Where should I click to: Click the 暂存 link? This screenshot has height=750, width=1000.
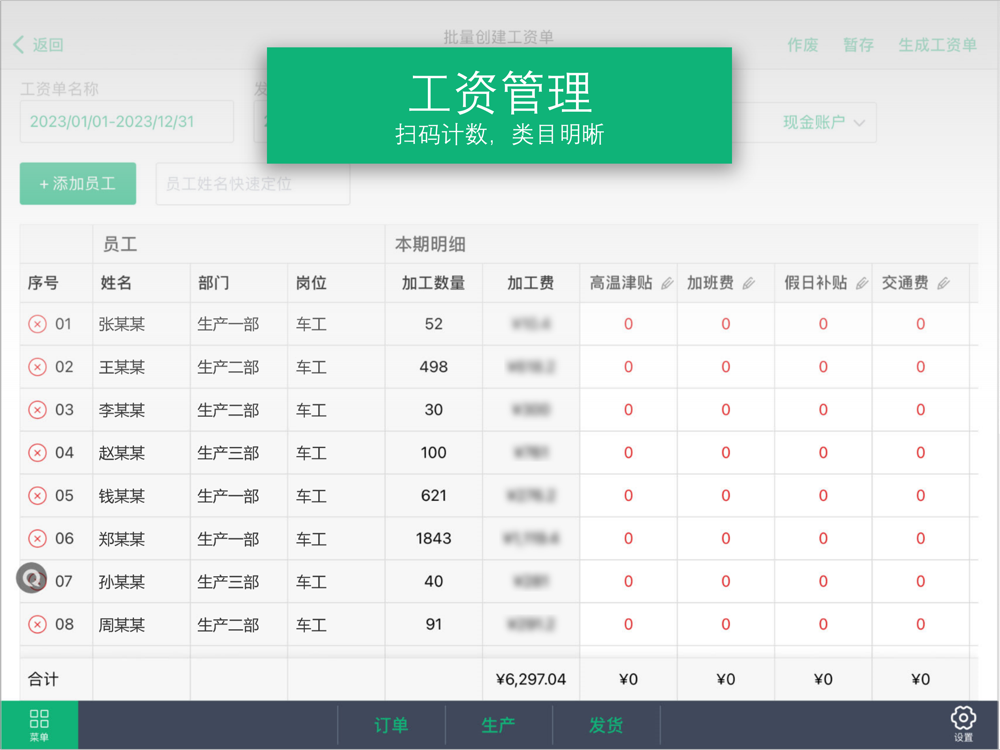858,45
